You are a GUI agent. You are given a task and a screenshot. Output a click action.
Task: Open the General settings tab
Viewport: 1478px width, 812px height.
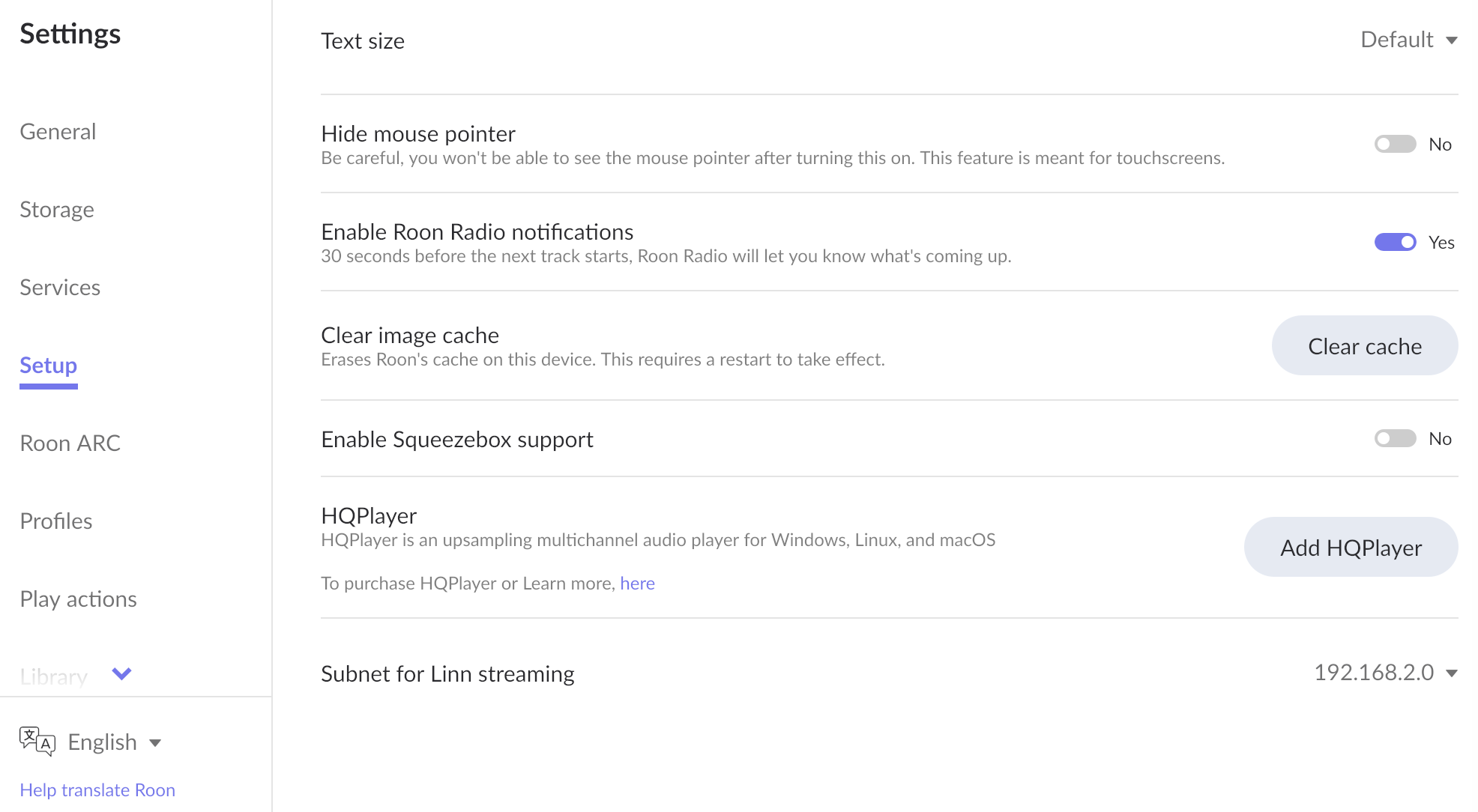58,132
